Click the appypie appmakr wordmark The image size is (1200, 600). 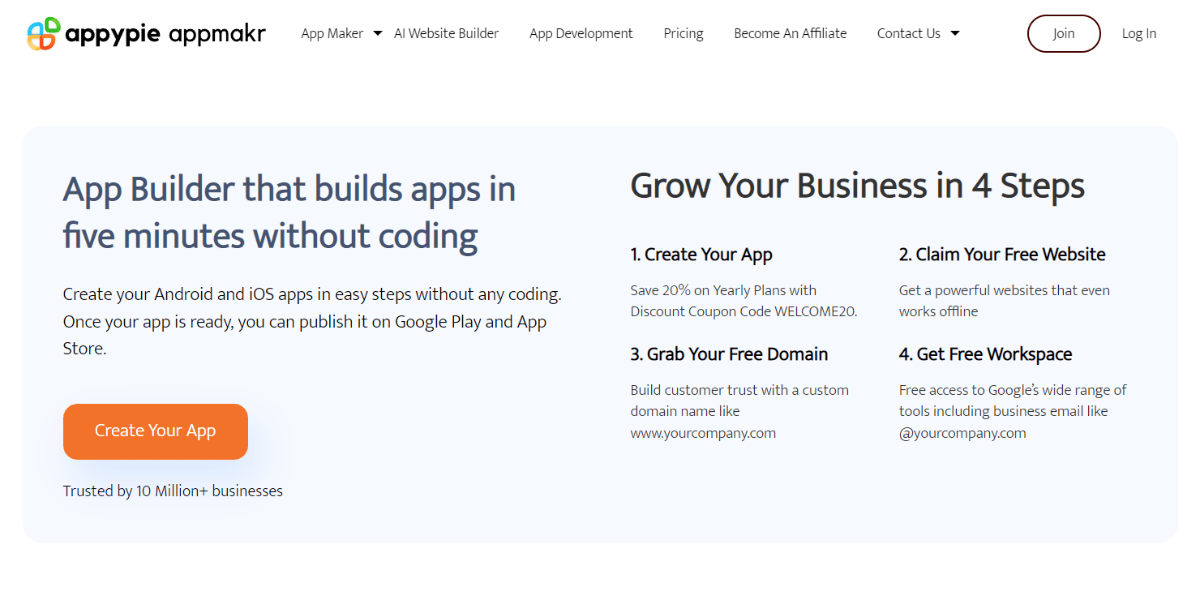[x=165, y=34]
